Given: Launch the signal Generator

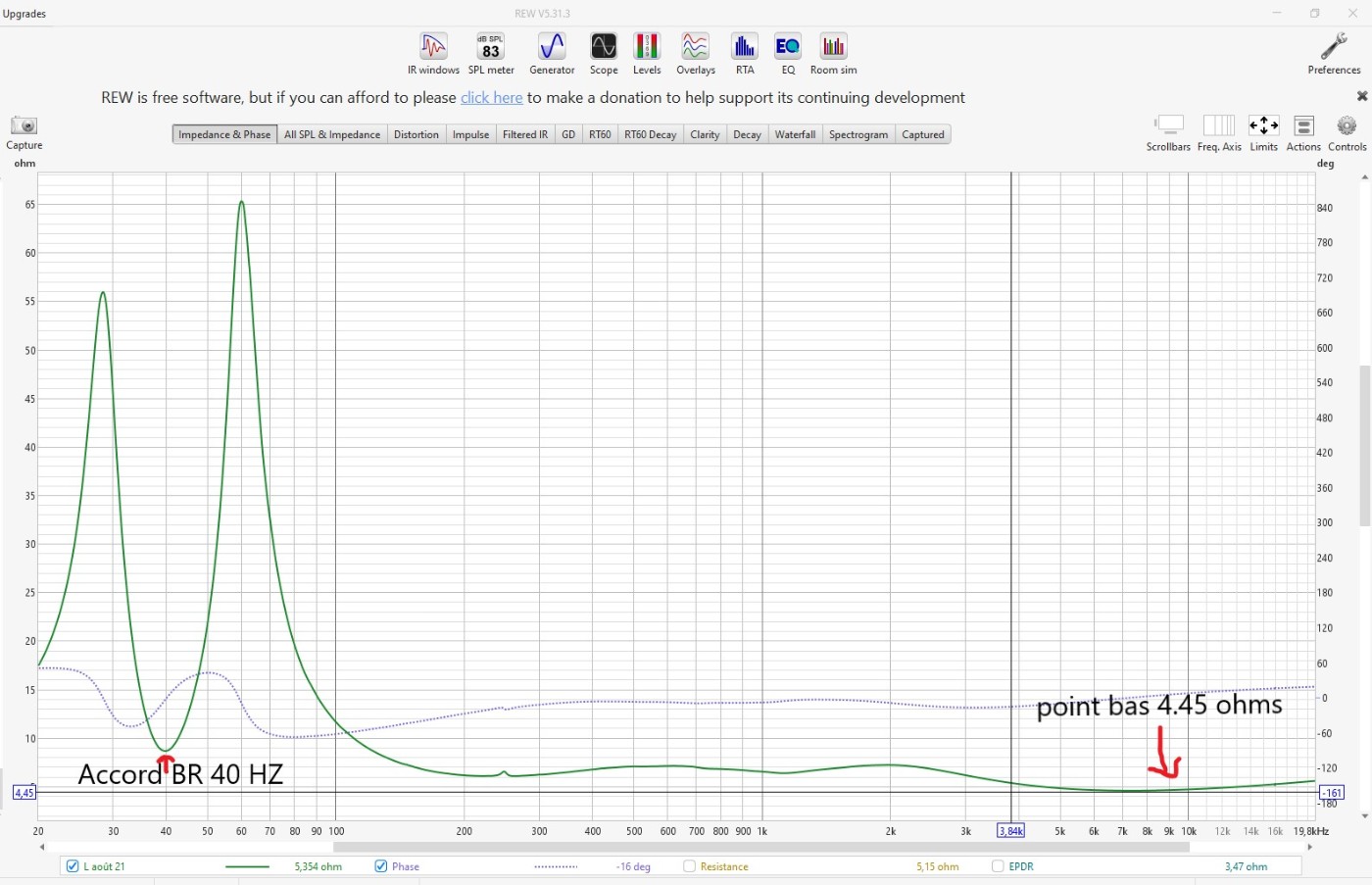Looking at the screenshot, I should 552,54.
